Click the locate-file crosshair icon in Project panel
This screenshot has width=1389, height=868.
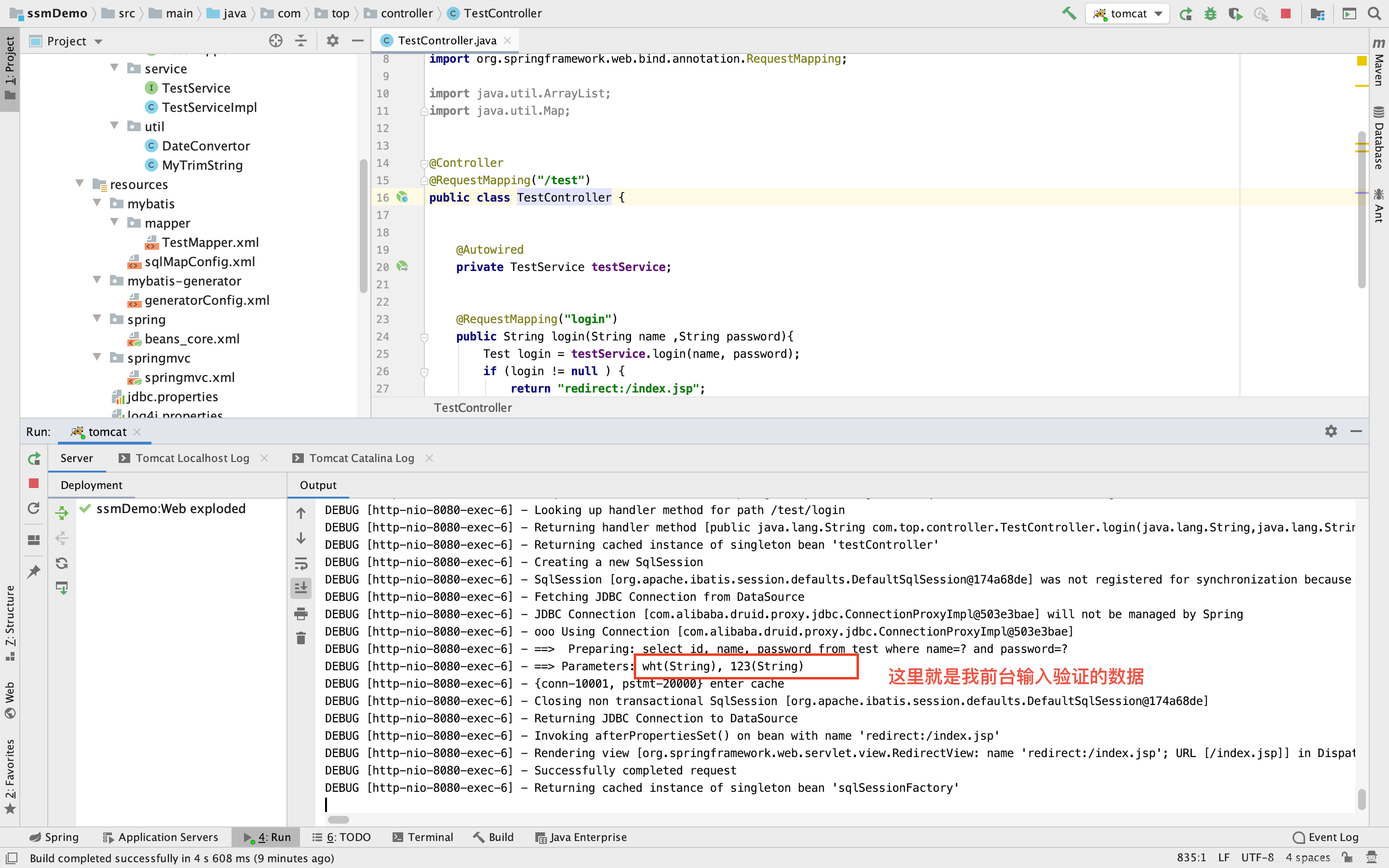coord(275,41)
